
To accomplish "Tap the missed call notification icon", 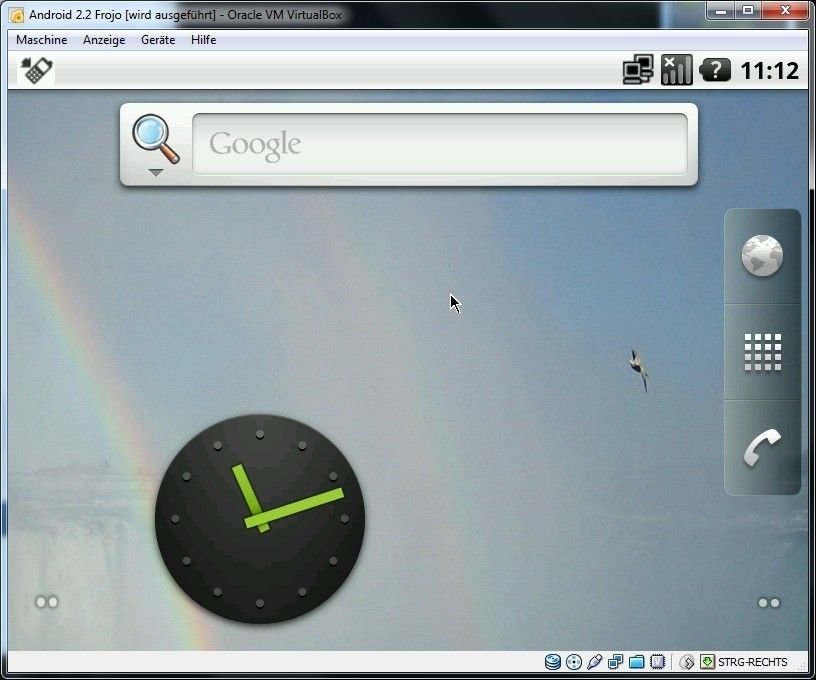I will click(36, 70).
